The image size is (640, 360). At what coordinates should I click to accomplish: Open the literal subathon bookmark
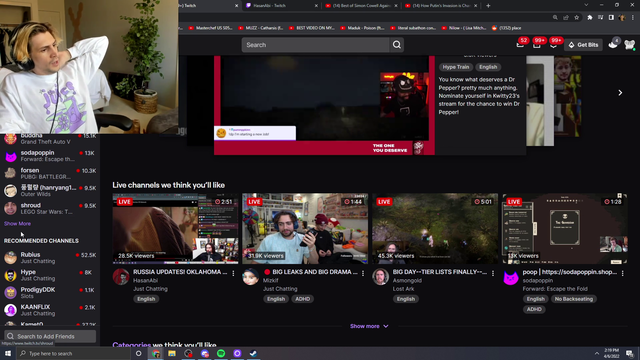point(413,28)
